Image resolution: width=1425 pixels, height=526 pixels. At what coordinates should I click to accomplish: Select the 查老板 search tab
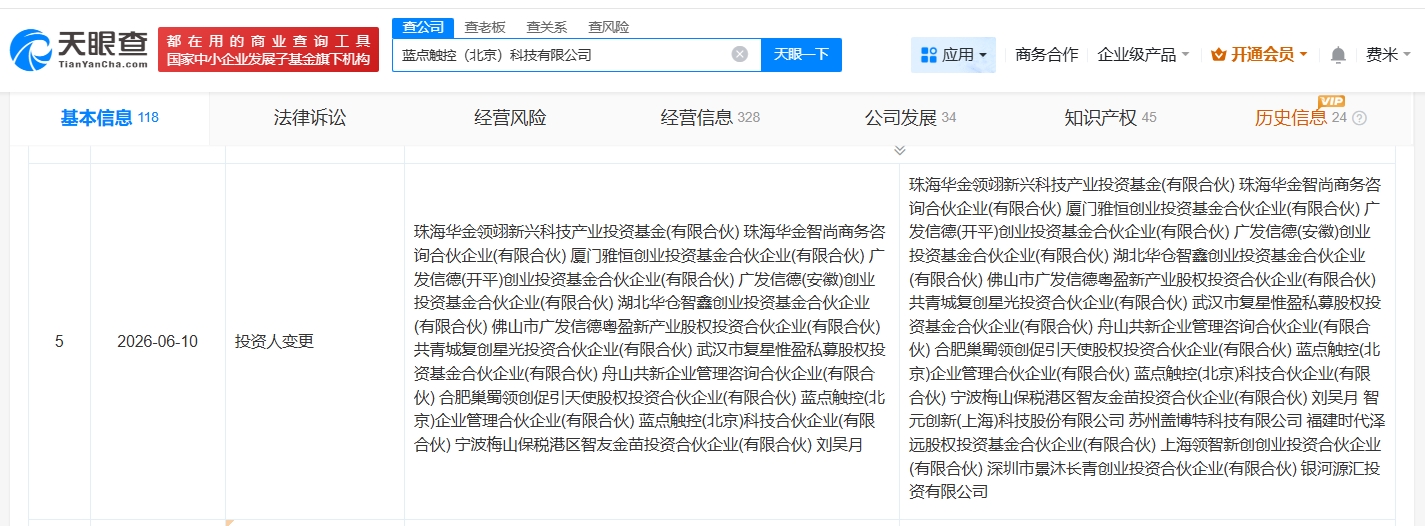485,27
